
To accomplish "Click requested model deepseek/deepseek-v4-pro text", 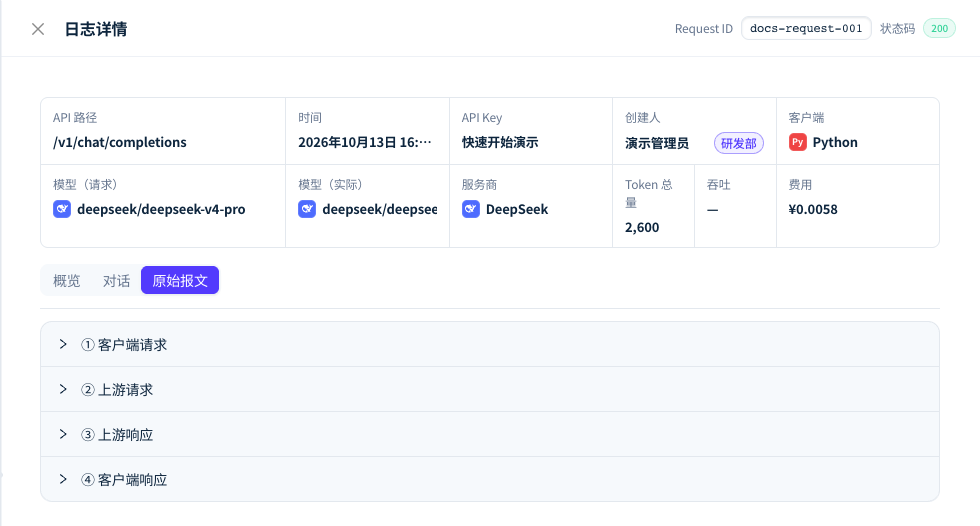I will pos(161,209).
